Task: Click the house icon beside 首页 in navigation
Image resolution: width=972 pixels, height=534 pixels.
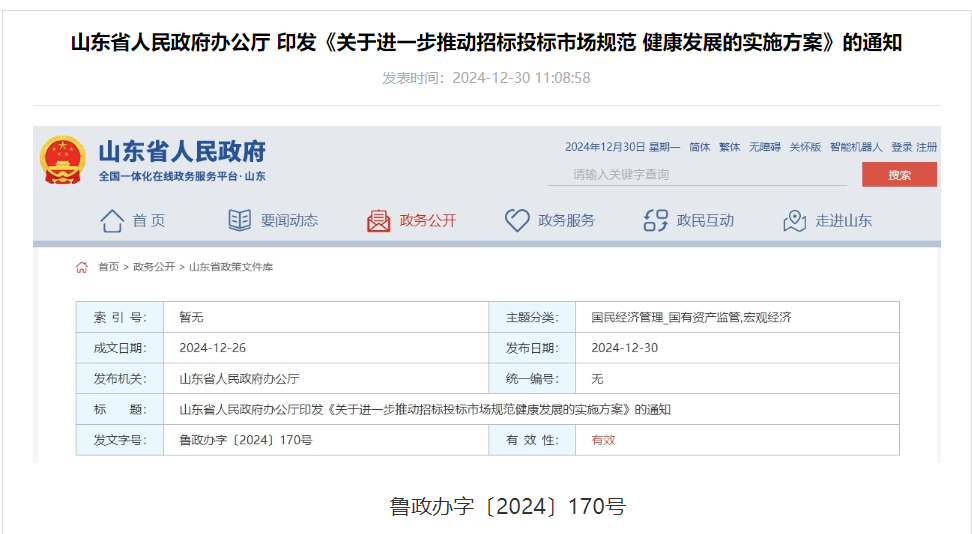Action: 112,221
